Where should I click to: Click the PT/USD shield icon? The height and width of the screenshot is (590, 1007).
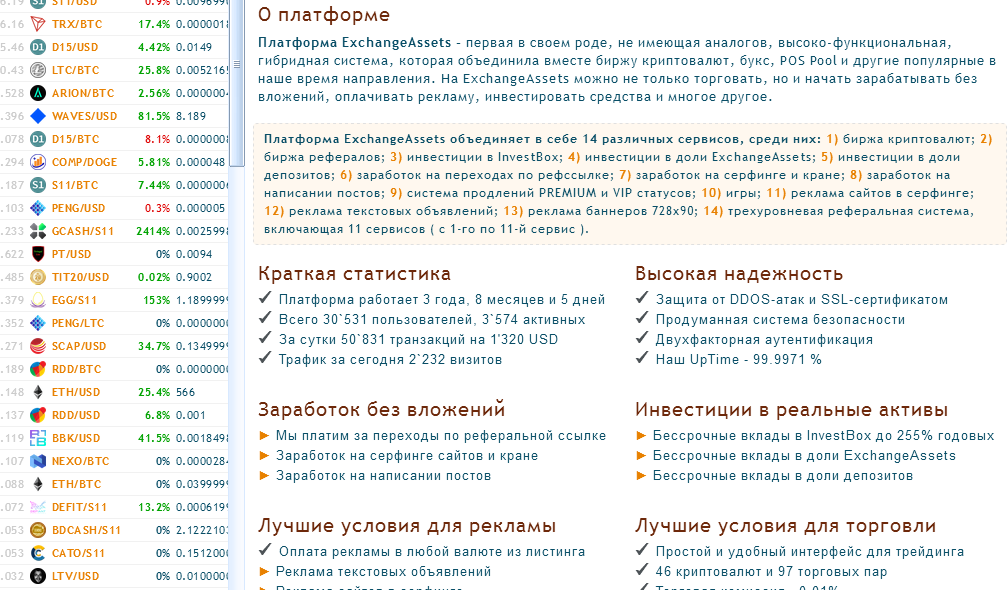[38, 254]
